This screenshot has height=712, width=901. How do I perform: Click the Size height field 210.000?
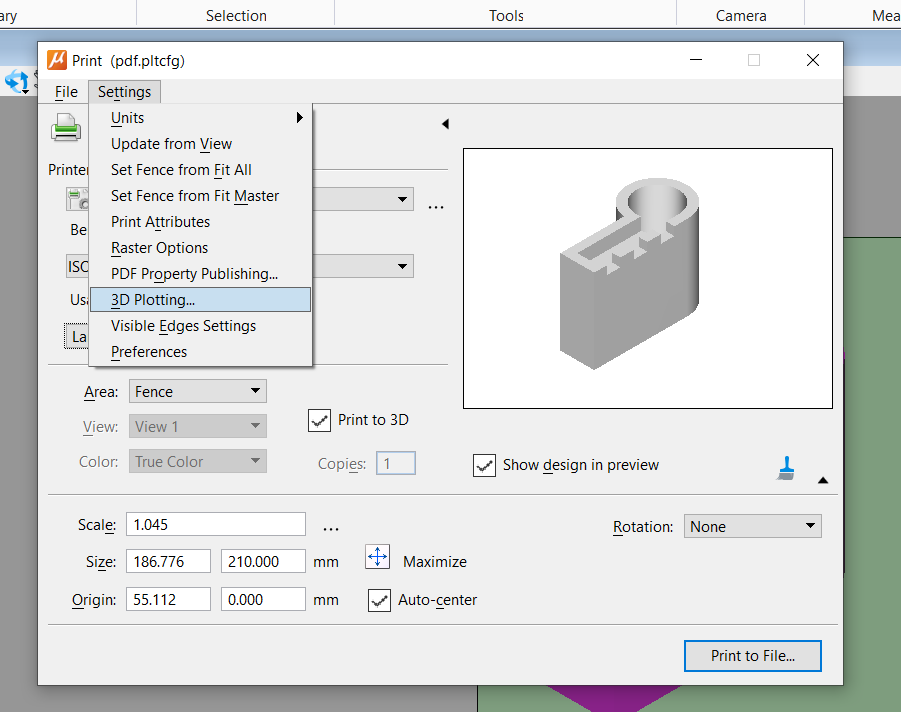pos(263,561)
